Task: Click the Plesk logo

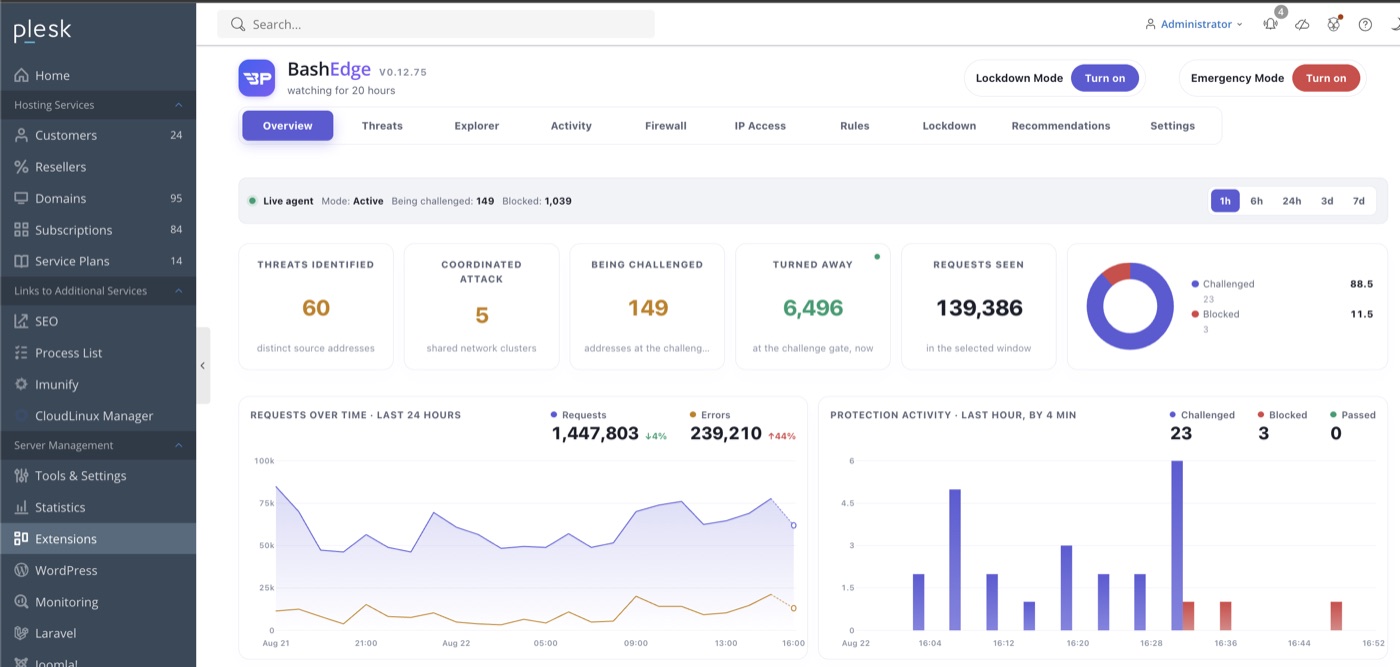Action: pyautogui.click(x=42, y=30)
